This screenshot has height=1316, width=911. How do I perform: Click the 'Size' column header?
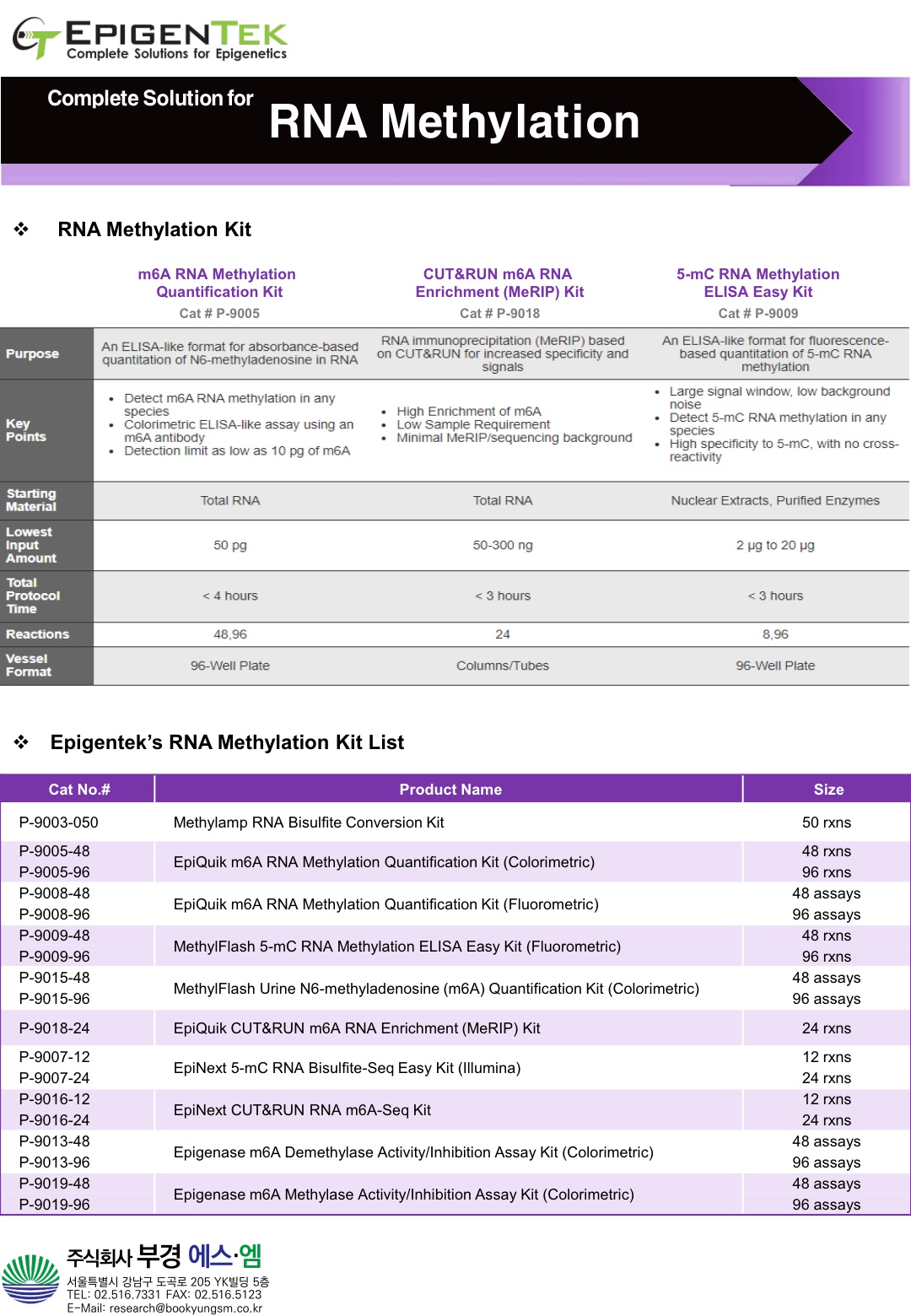[x=828, y=790]
